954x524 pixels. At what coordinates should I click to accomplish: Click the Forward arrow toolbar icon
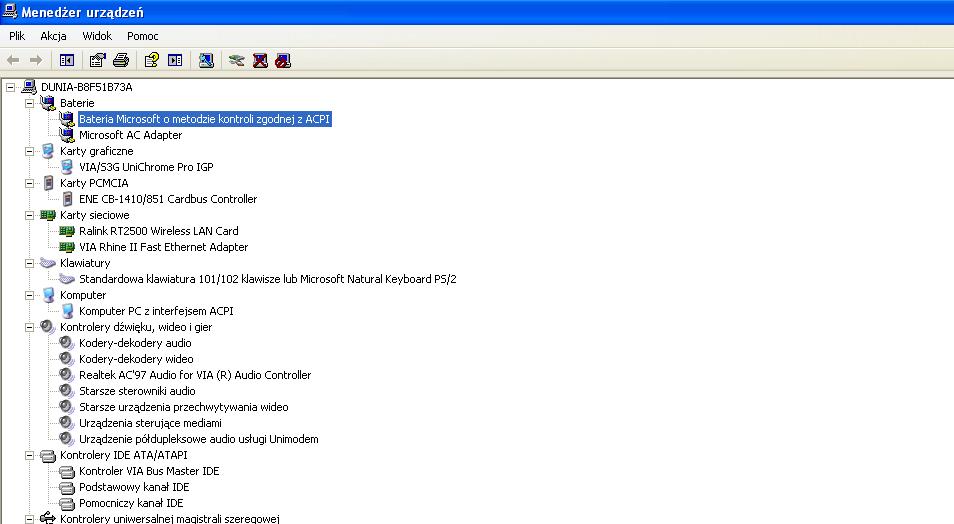(x=36, y=60)
